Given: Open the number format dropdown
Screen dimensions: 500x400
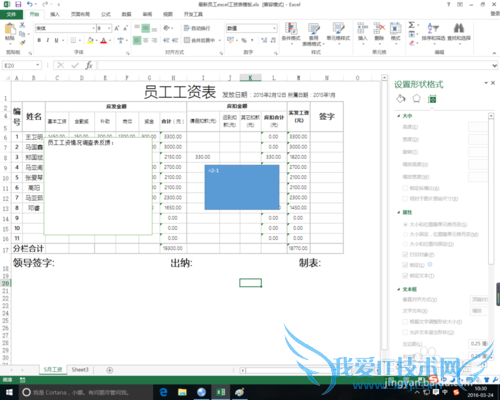Looking at the screenshot, I should coord(274,28).
